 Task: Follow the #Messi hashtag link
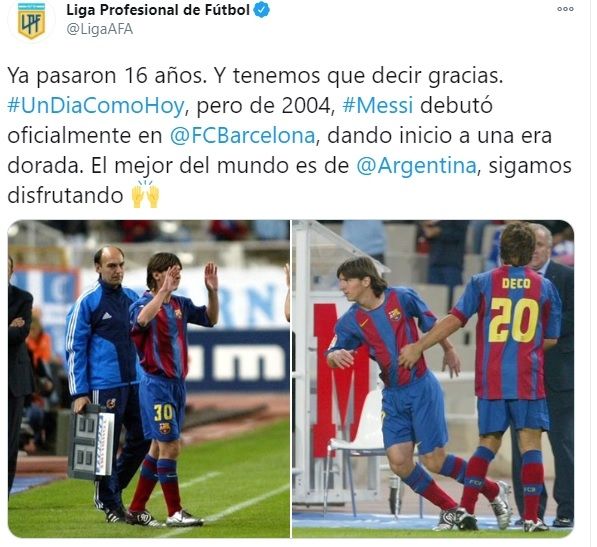coord(378,105)
